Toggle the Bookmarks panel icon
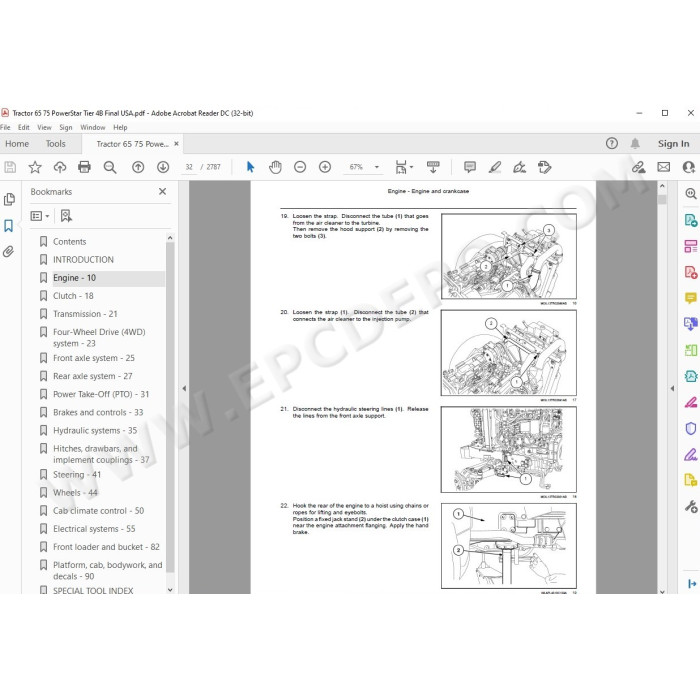Image resolution: width=700 pixels, height=700 pixels. tap(8, 226)
